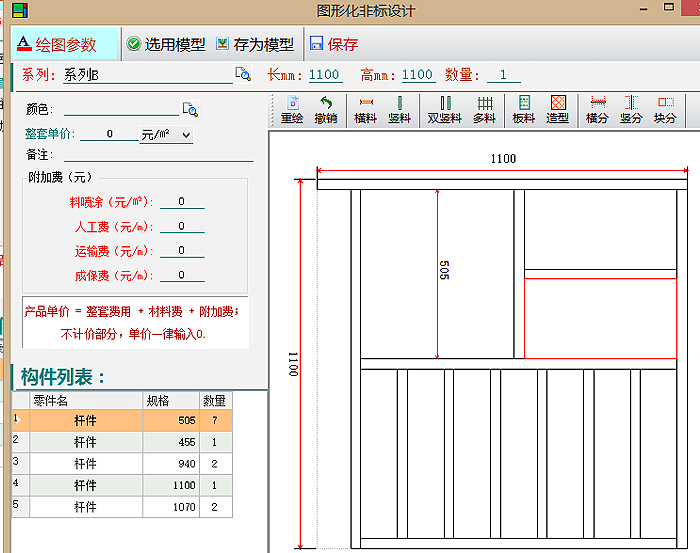
Task: Switch to 绘图参数 tab
Action: click(x=64, y=44)
